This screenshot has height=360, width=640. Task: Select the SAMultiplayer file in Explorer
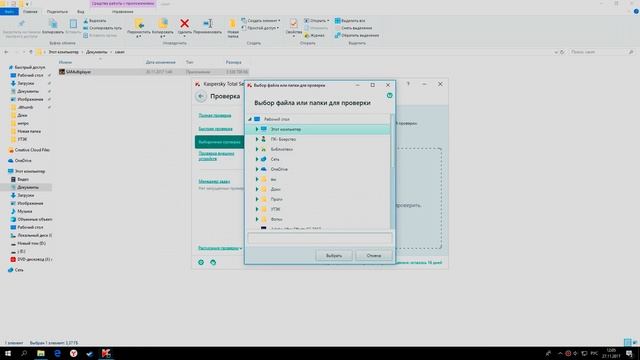(x=153, y=72)
